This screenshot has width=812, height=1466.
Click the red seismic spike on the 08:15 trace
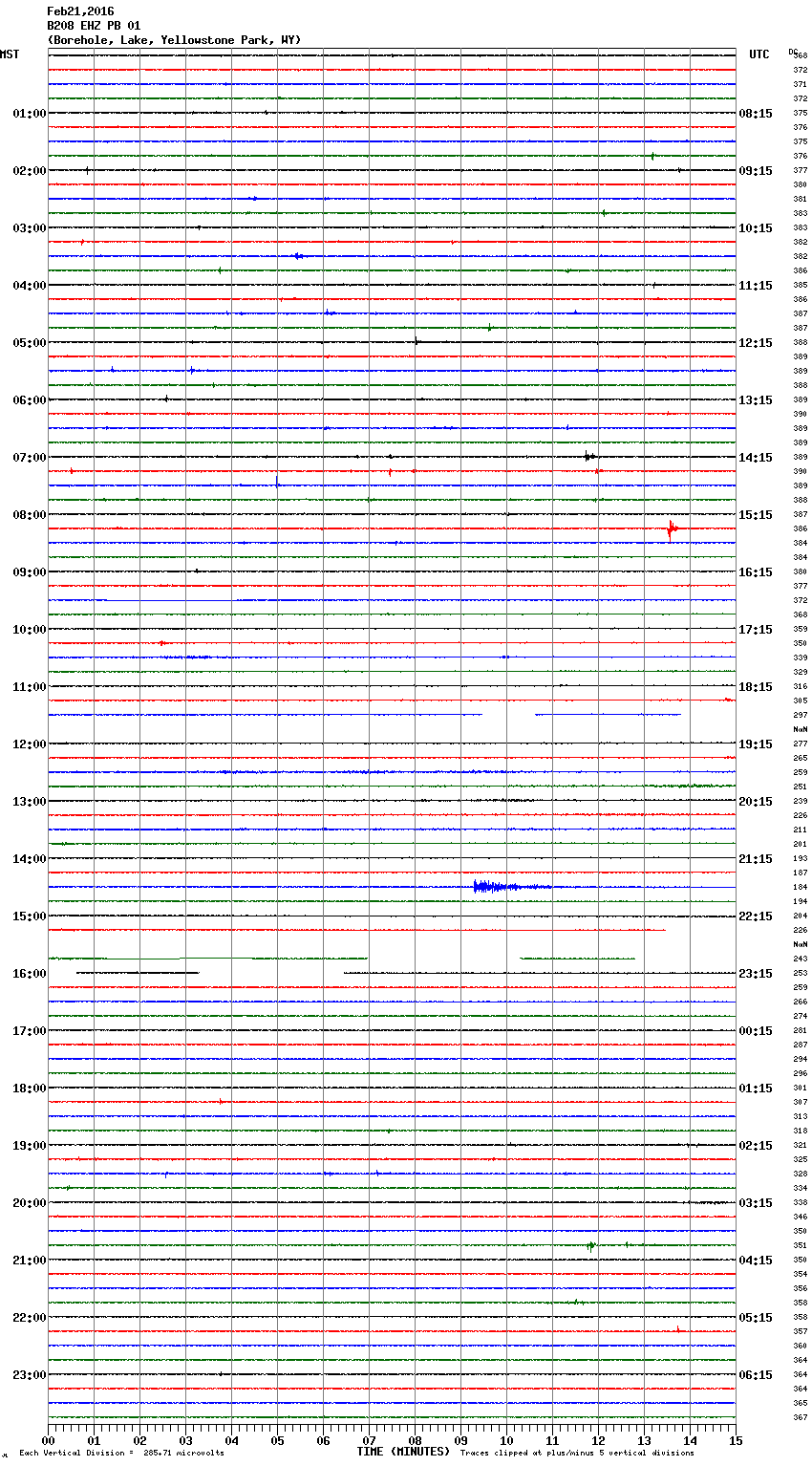coord(673,528)
